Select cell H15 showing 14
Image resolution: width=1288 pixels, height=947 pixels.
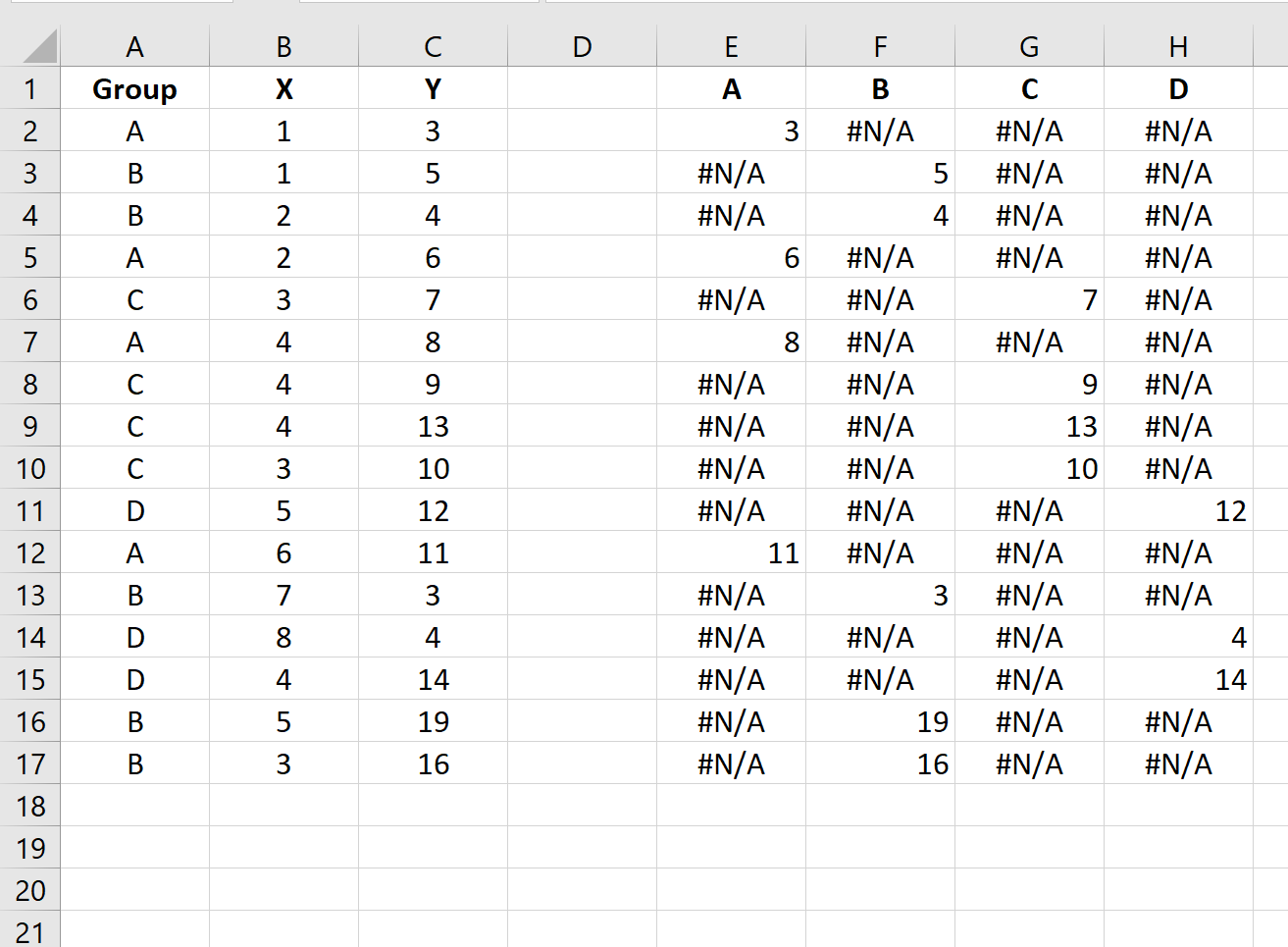point(1178,679)
